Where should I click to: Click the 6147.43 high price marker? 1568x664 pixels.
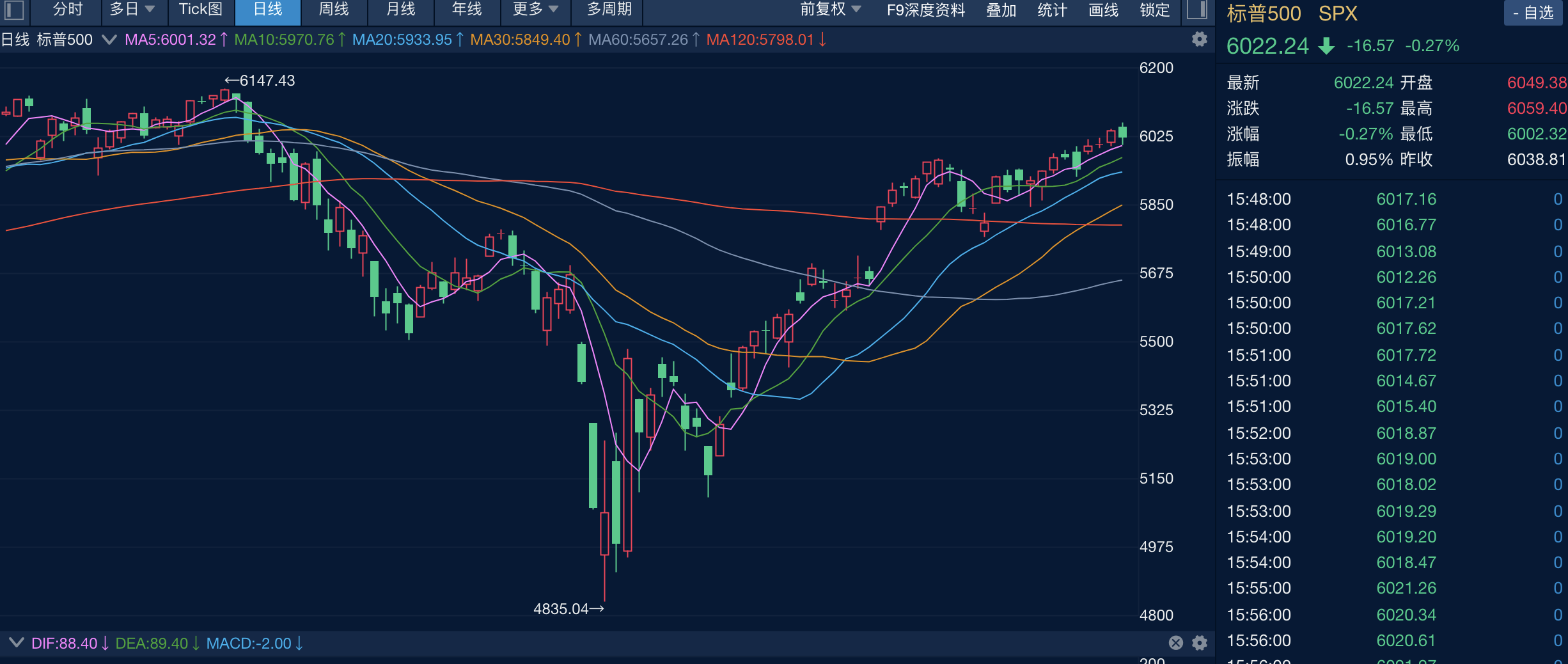pyautogui.click(x=260, y=81)
